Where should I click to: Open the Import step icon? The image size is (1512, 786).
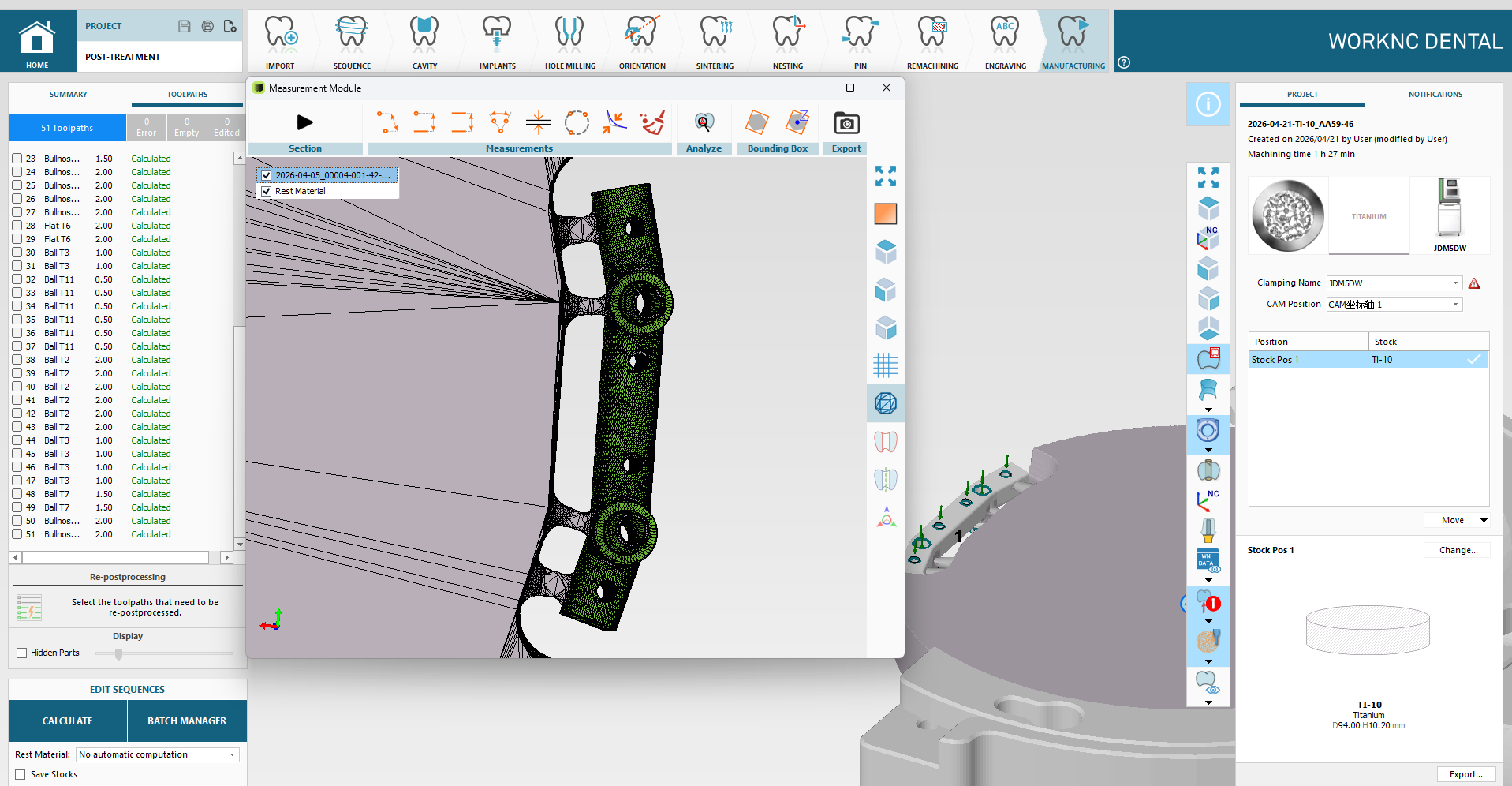click(x=280, y=41)
